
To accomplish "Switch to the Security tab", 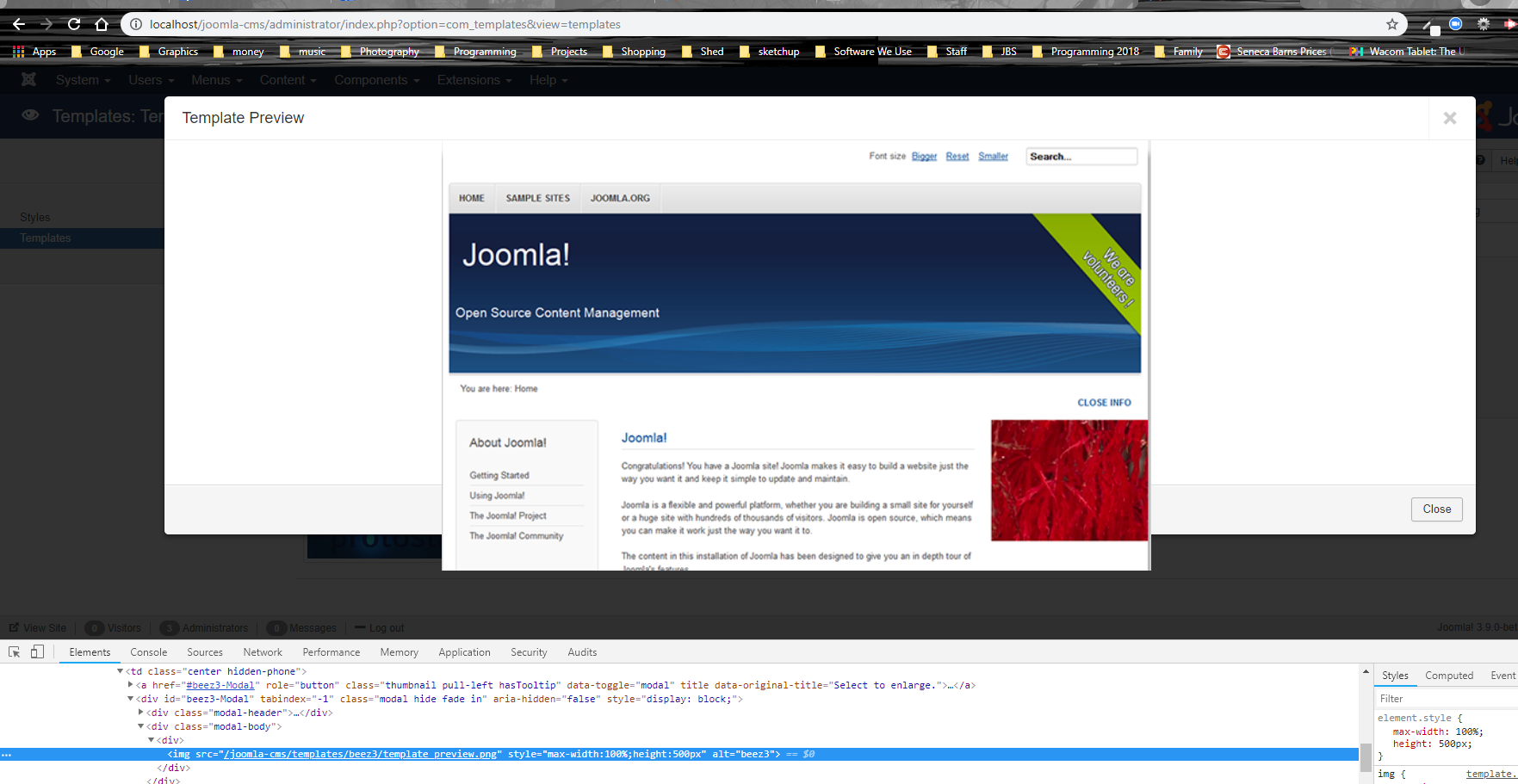I will coord(529,652).
